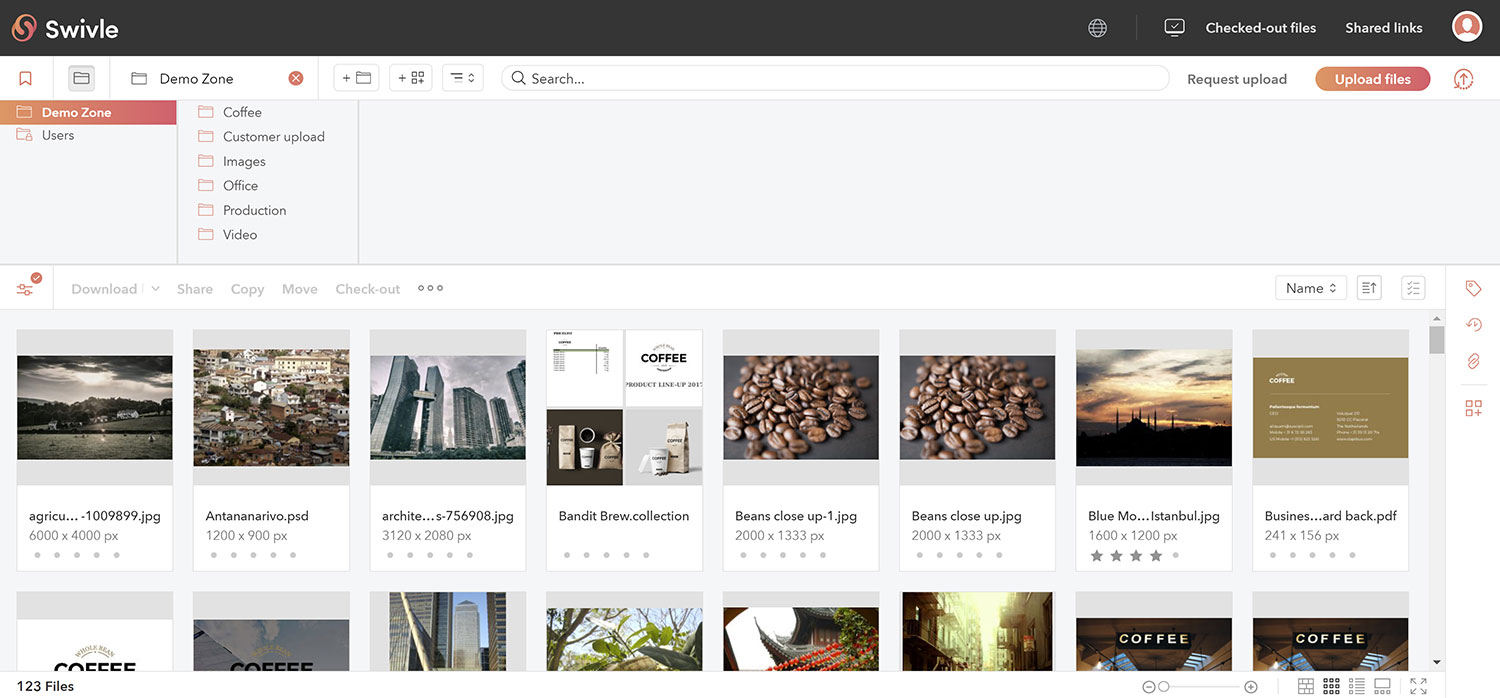Switch to grid thumbnail view

[1331, 686]
